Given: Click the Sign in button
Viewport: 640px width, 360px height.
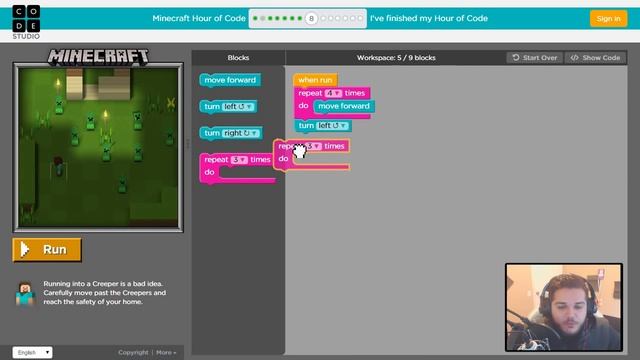Looking at the screenshot, I should 608,18.
